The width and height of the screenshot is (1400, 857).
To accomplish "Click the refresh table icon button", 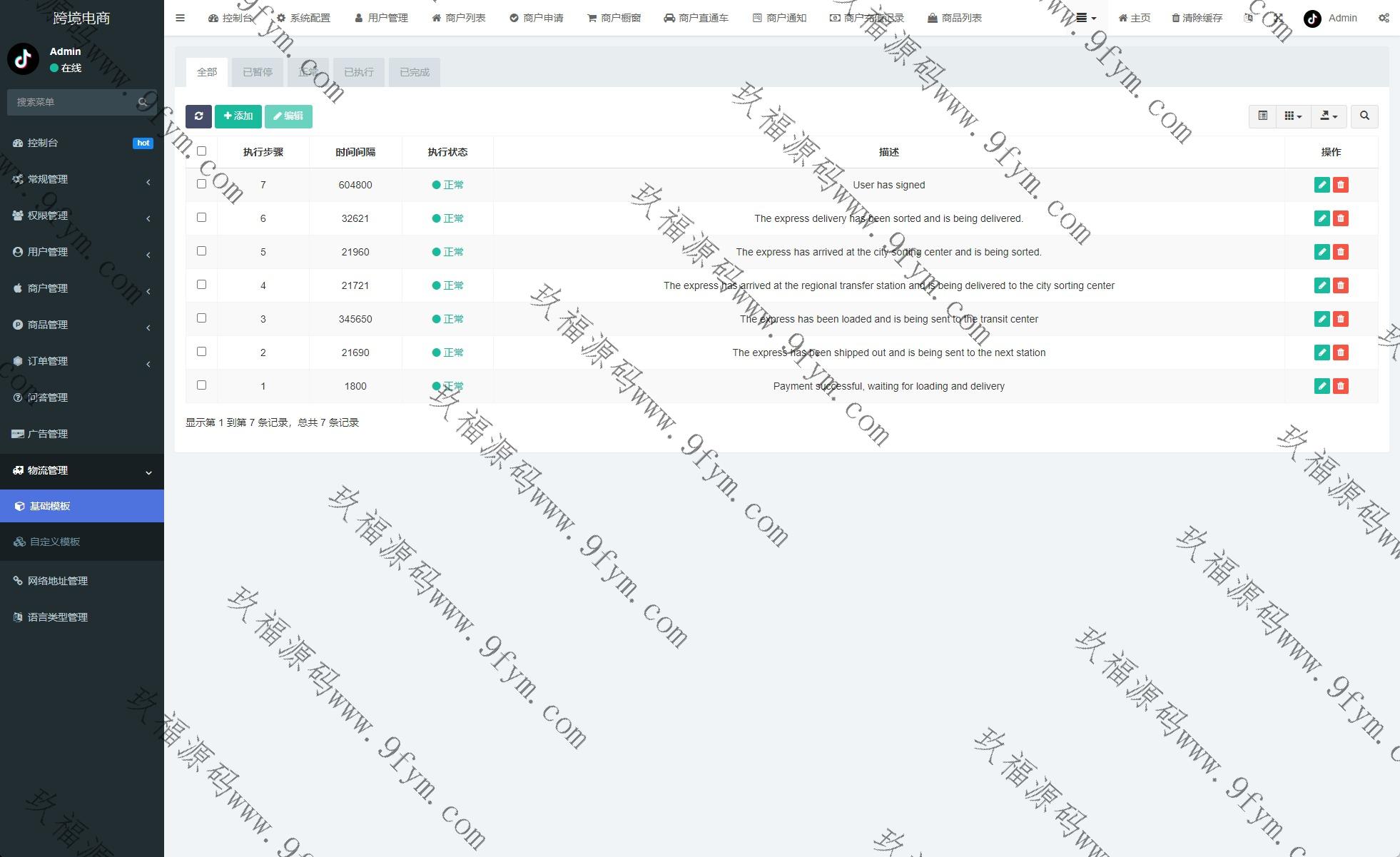I will (198, 116).
